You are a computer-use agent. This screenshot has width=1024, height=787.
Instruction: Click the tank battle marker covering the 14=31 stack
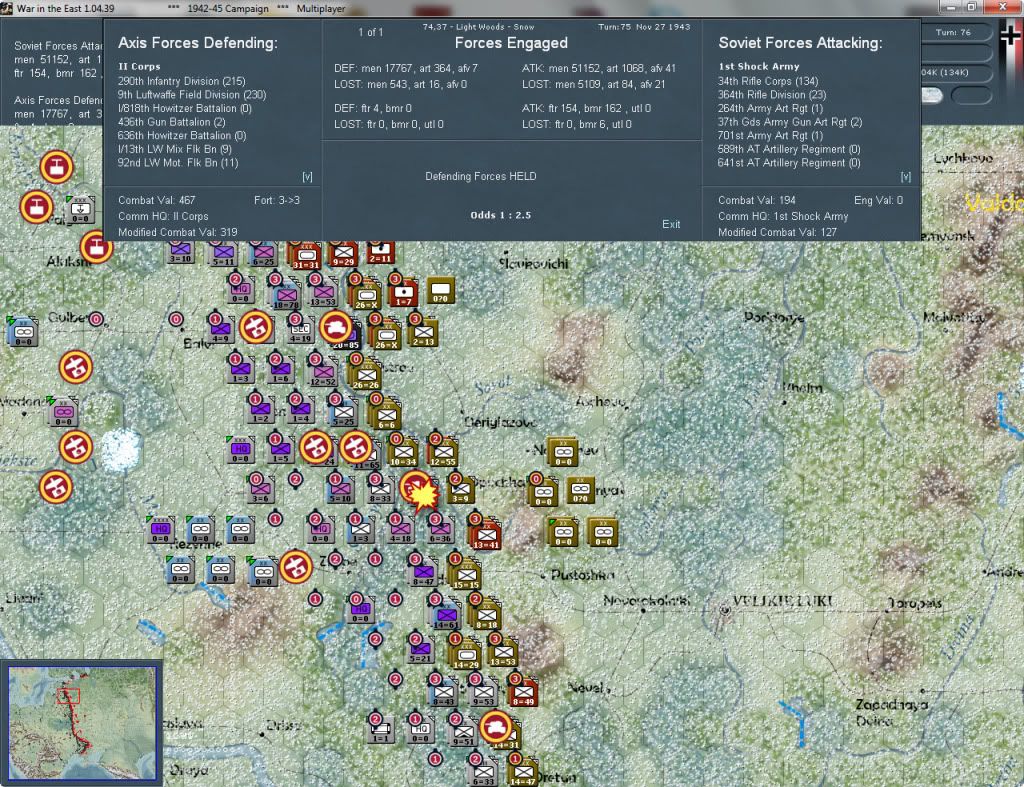[x=495, y=726]
